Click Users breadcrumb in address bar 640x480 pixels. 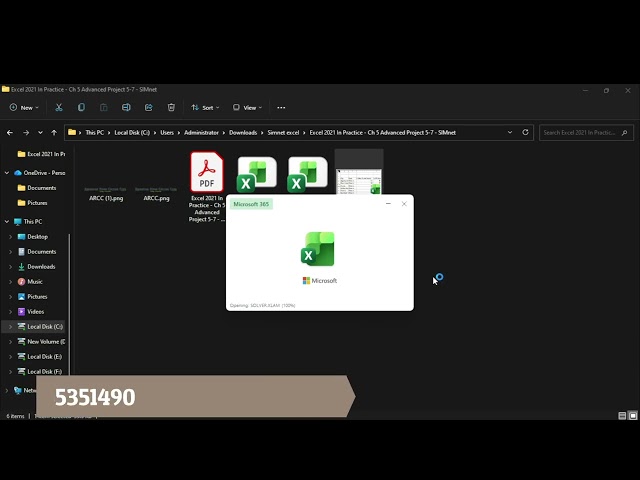click(167, 133)
